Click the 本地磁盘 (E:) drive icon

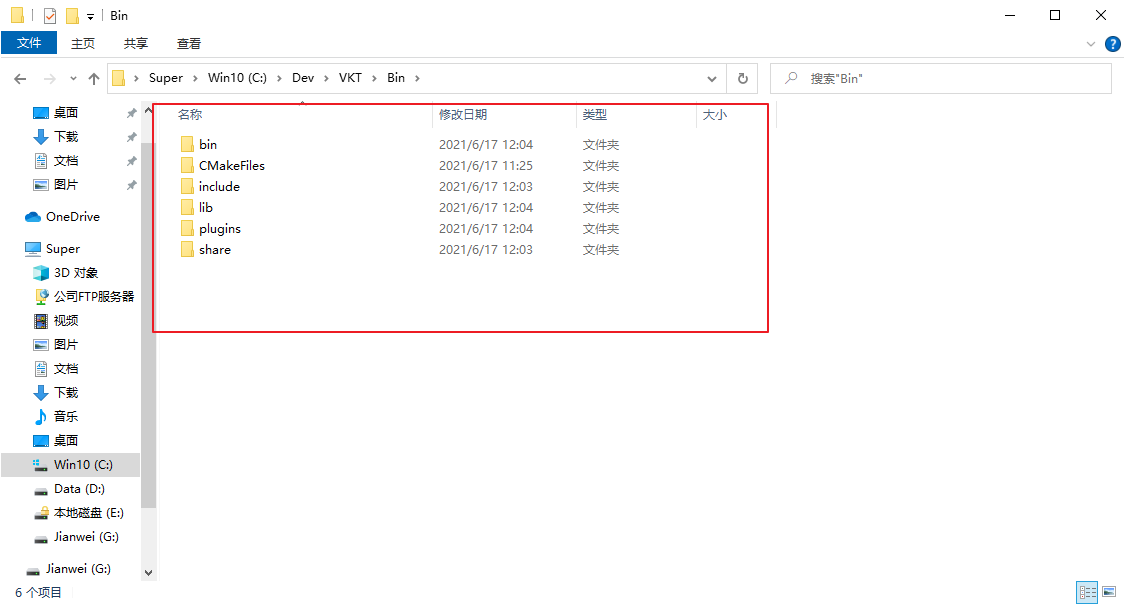click(41, 513)
